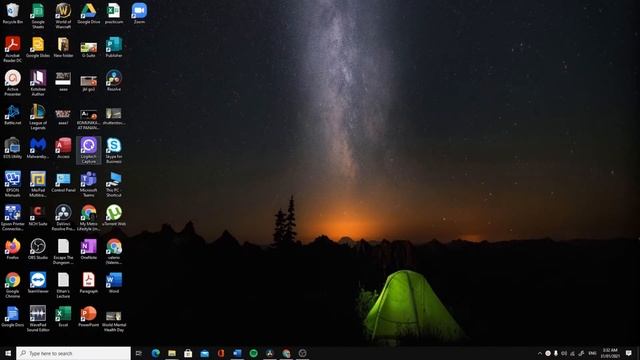Show hidden system tray icons
The width and height of the screenshot is (640, 360).
(x=540, y=353)
